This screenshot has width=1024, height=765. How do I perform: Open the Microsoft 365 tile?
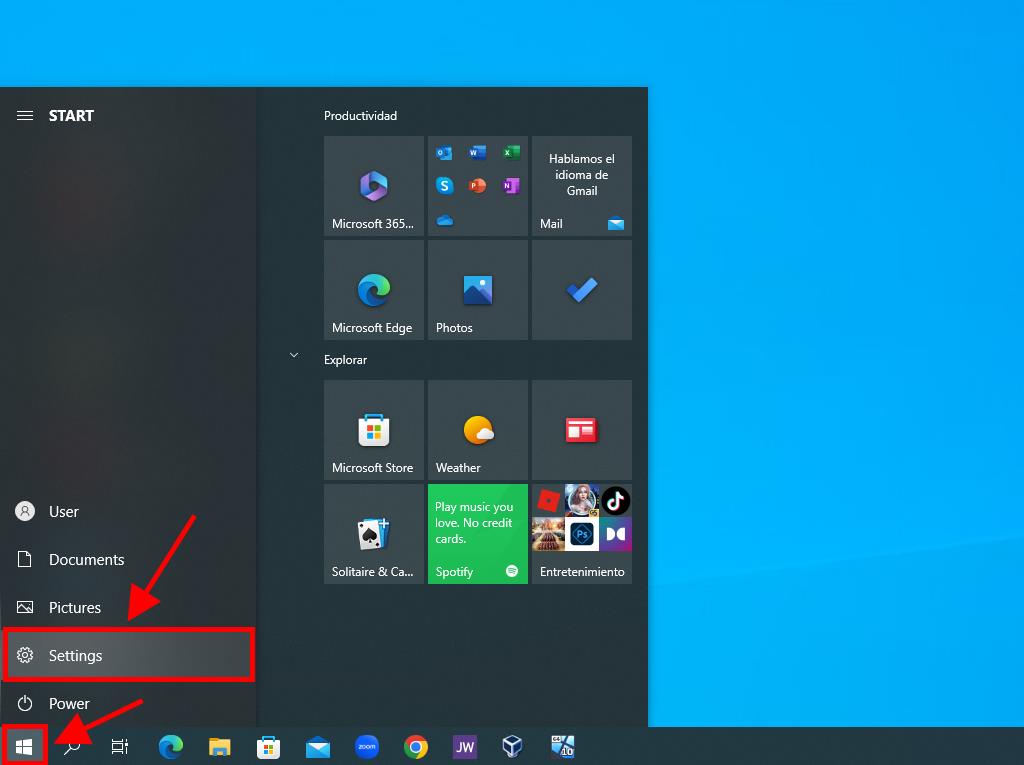(373, 186)
